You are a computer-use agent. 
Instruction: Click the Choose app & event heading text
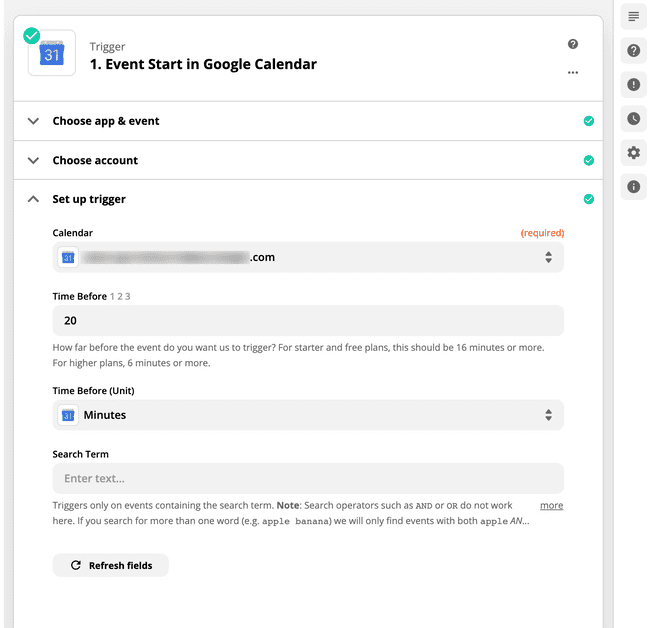tap(106, 121)
